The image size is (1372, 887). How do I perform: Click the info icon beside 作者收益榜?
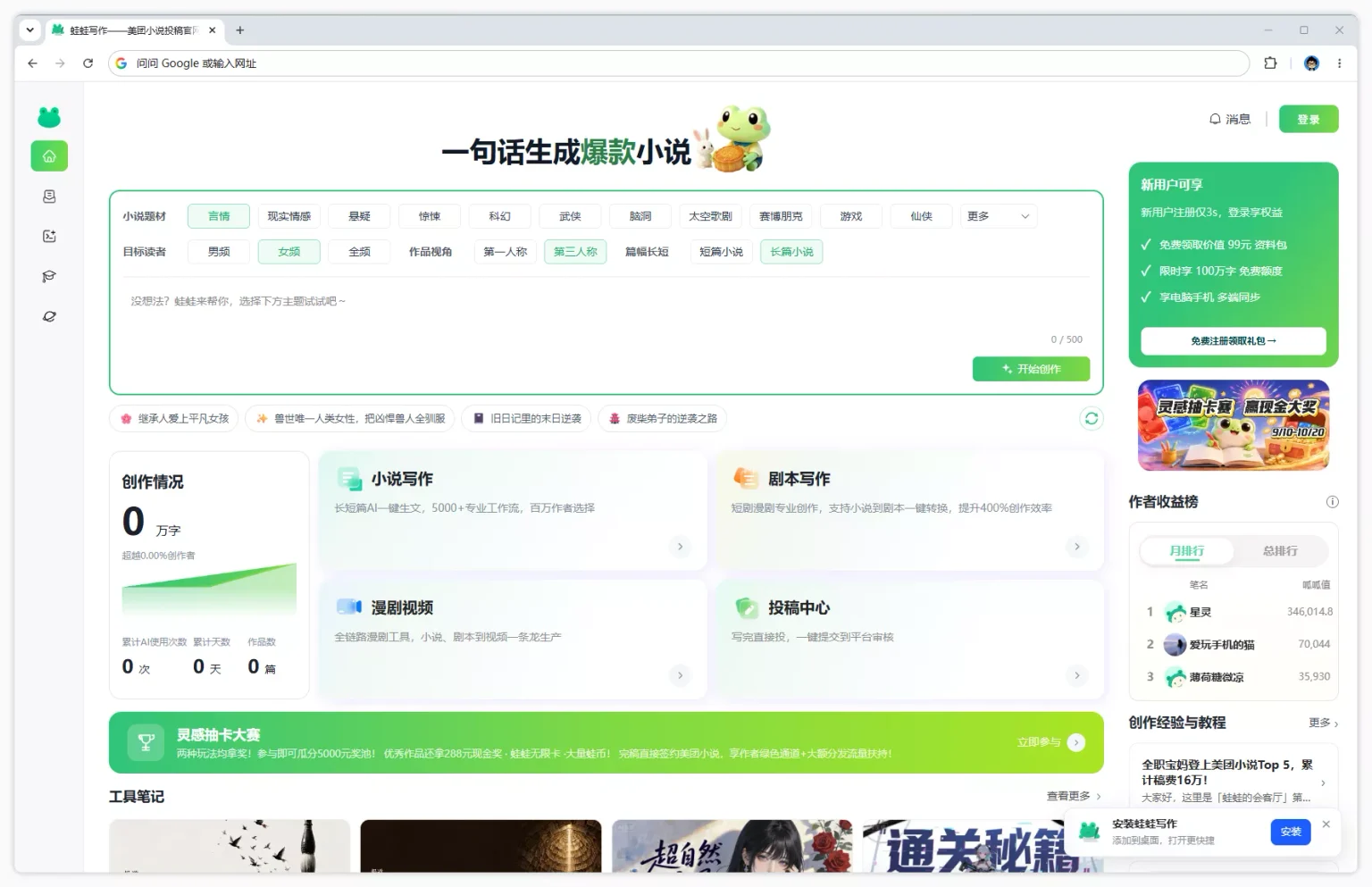tap(1332, 502)
